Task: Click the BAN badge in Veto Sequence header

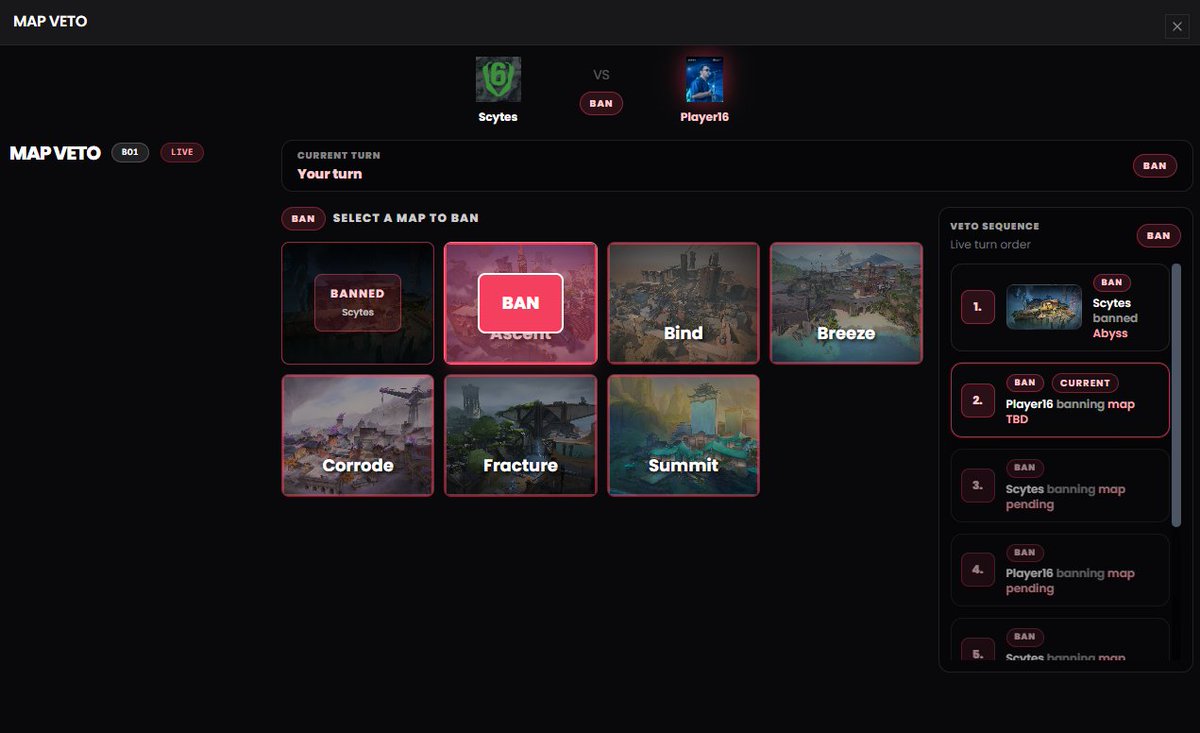Action: pyautogui.click(x=1158, y=236)
